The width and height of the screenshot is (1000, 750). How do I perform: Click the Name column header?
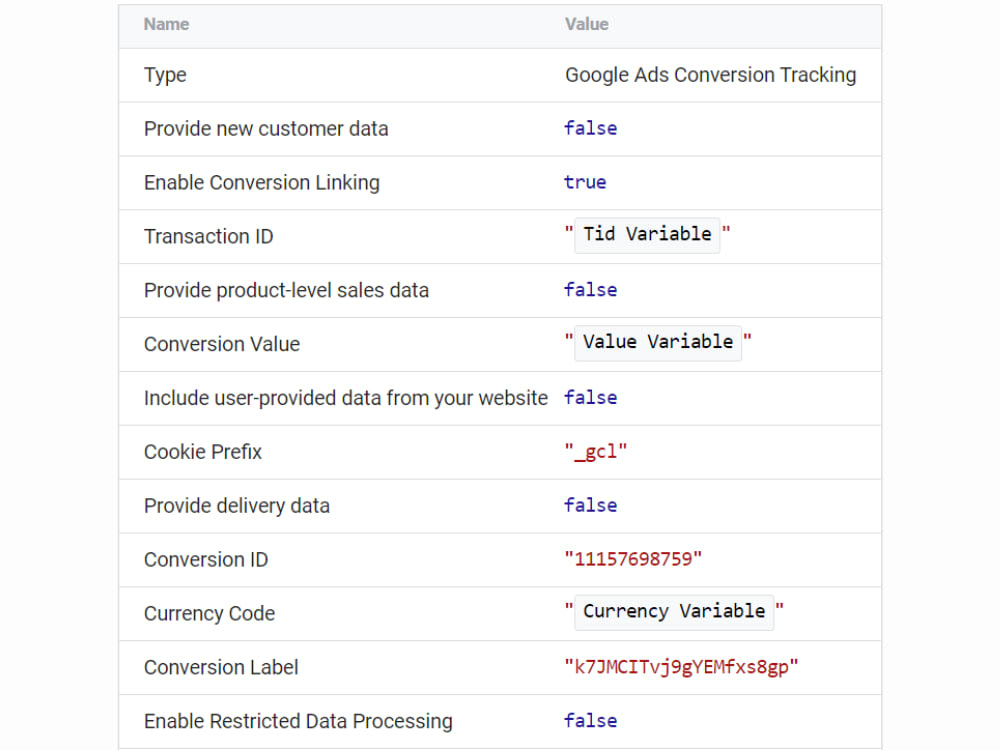coord(166,24)
